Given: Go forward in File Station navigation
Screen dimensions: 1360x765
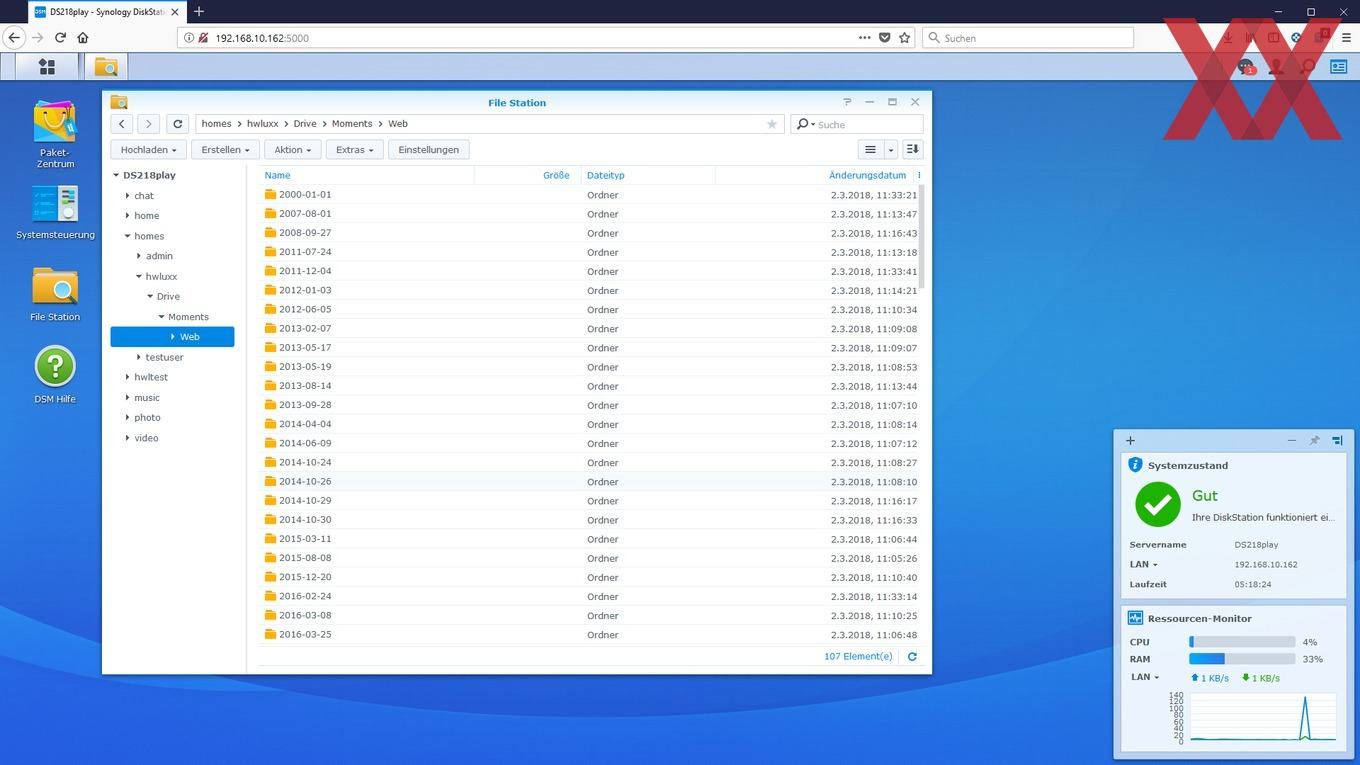Looking at the screenshot, I should tap(148, 124).
